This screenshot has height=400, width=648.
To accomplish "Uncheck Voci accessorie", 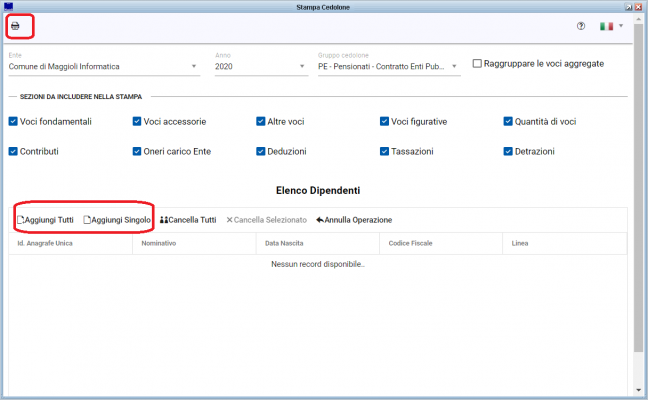I will [x=137, y=121].
